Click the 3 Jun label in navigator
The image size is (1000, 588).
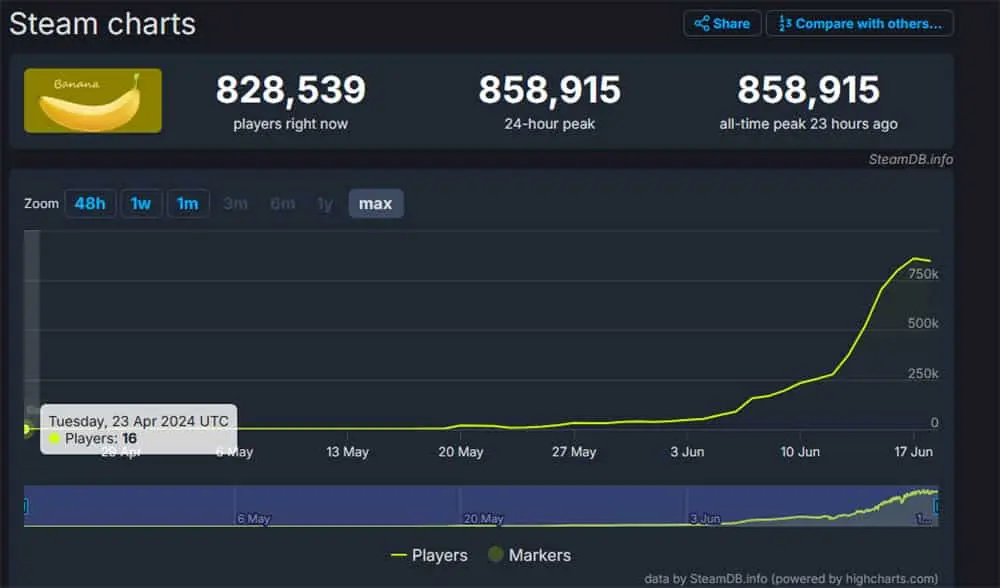705,518
